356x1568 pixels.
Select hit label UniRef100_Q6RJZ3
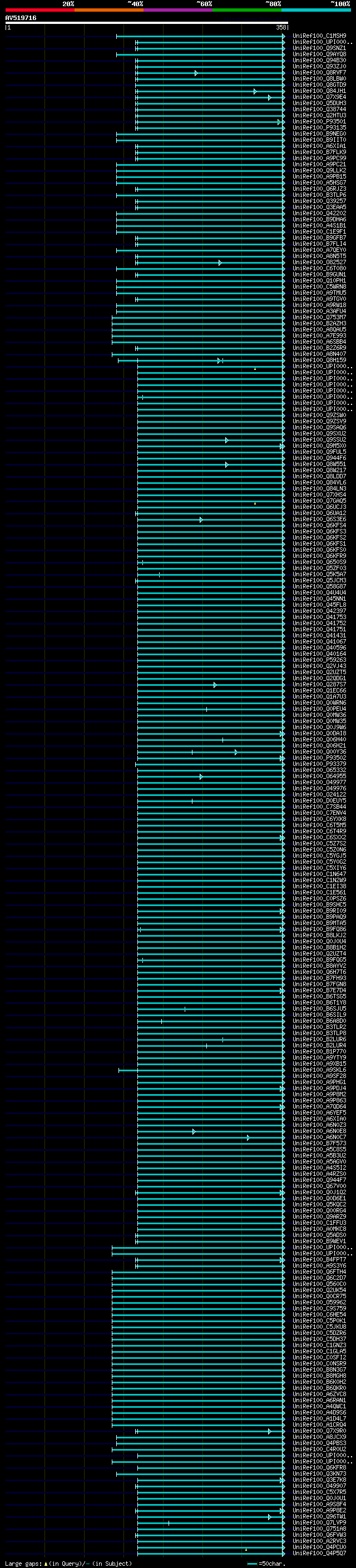pos(319,189)
